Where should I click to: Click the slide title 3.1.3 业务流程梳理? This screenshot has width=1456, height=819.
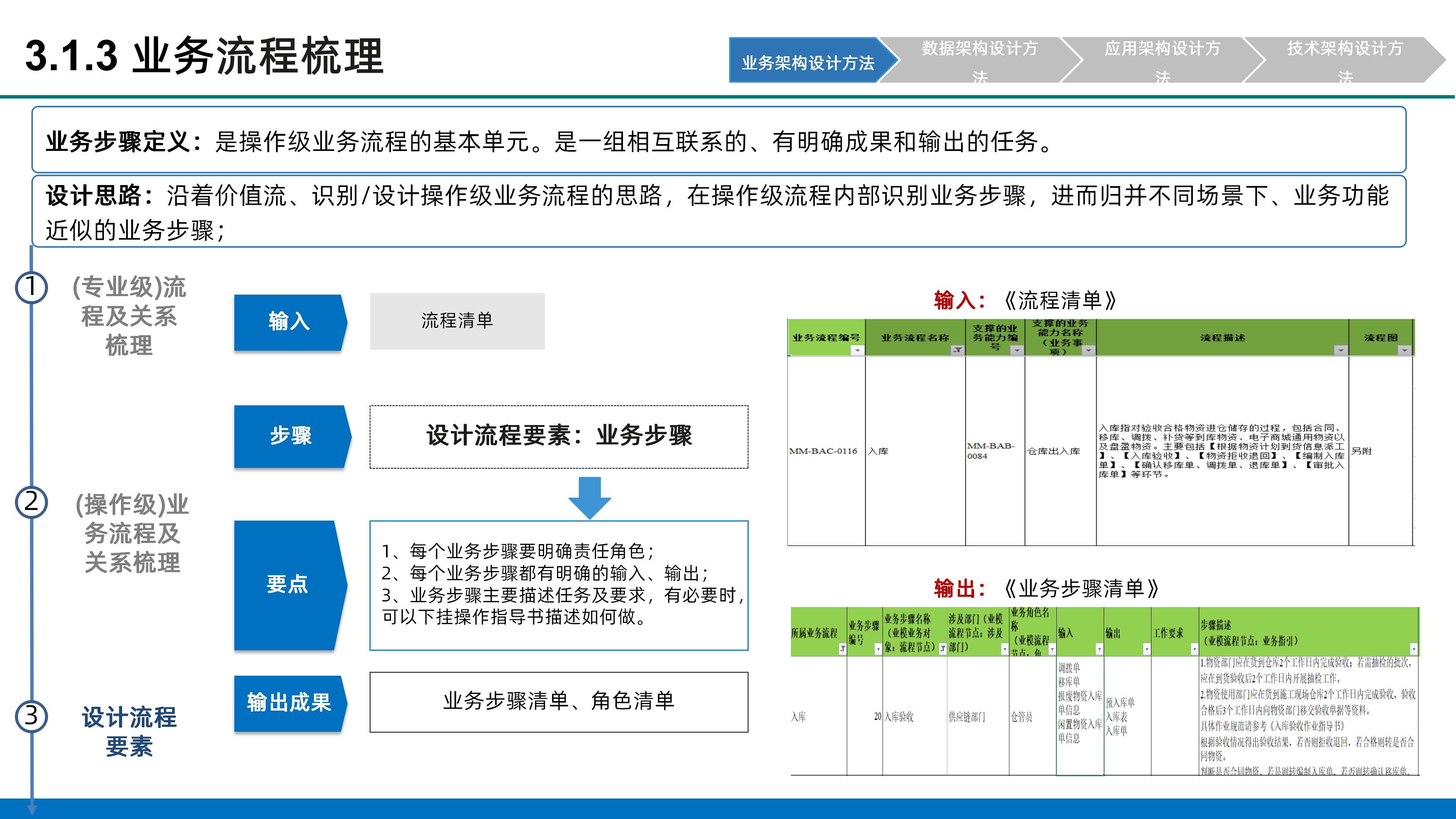[x=205, y=55]
